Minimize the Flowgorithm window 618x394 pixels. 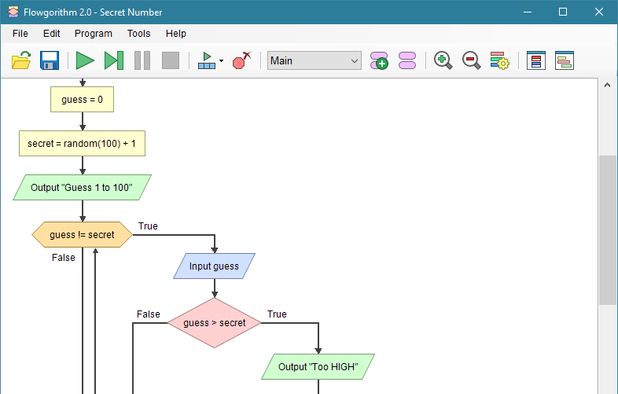[527, 12]
